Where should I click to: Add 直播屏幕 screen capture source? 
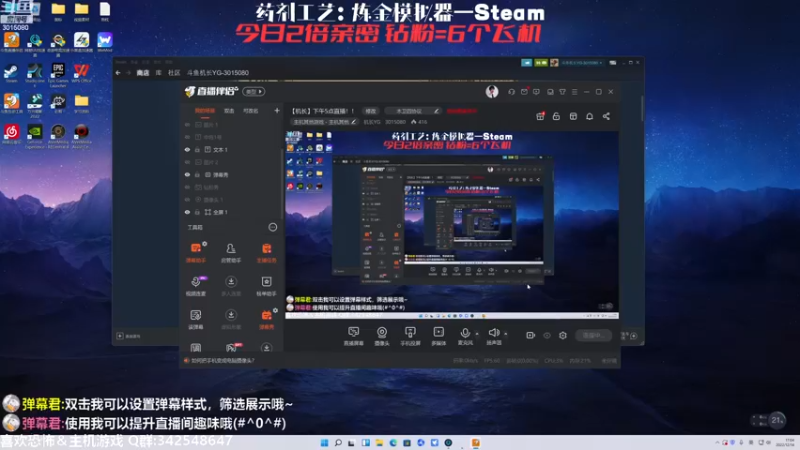point(353,336)
